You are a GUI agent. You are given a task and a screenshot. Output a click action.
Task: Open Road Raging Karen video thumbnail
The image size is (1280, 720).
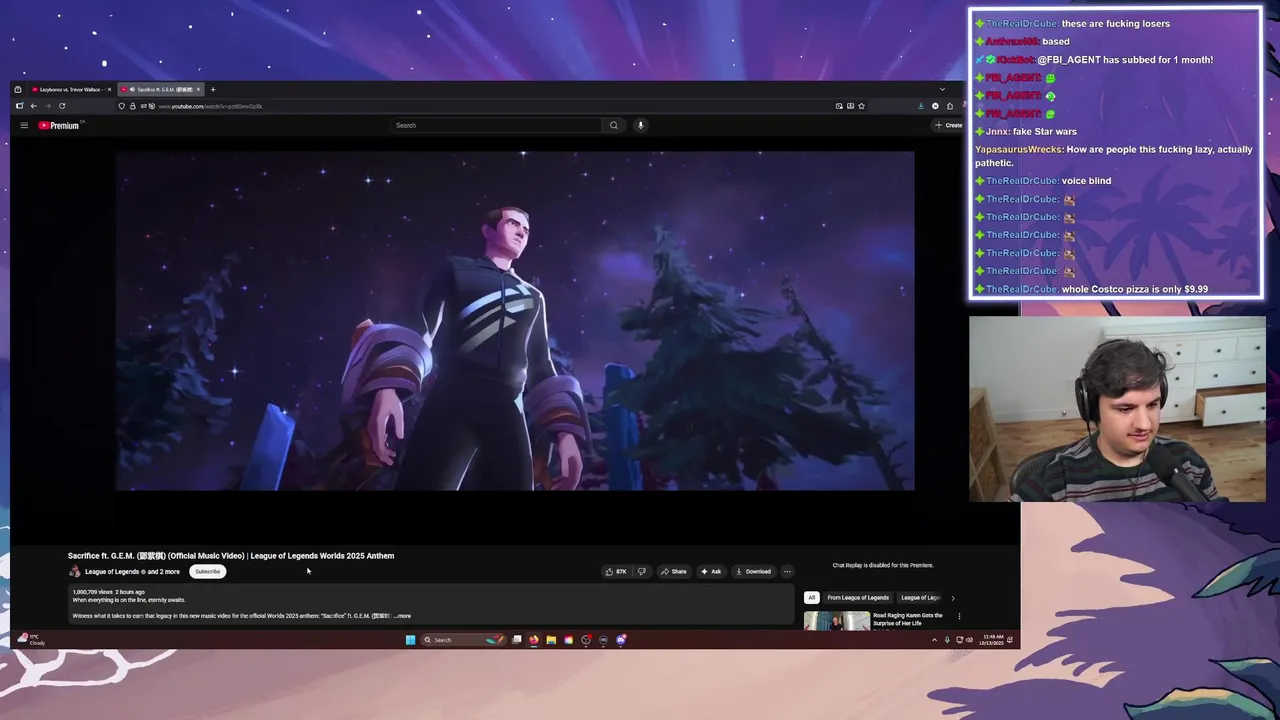tap(836, 620)
